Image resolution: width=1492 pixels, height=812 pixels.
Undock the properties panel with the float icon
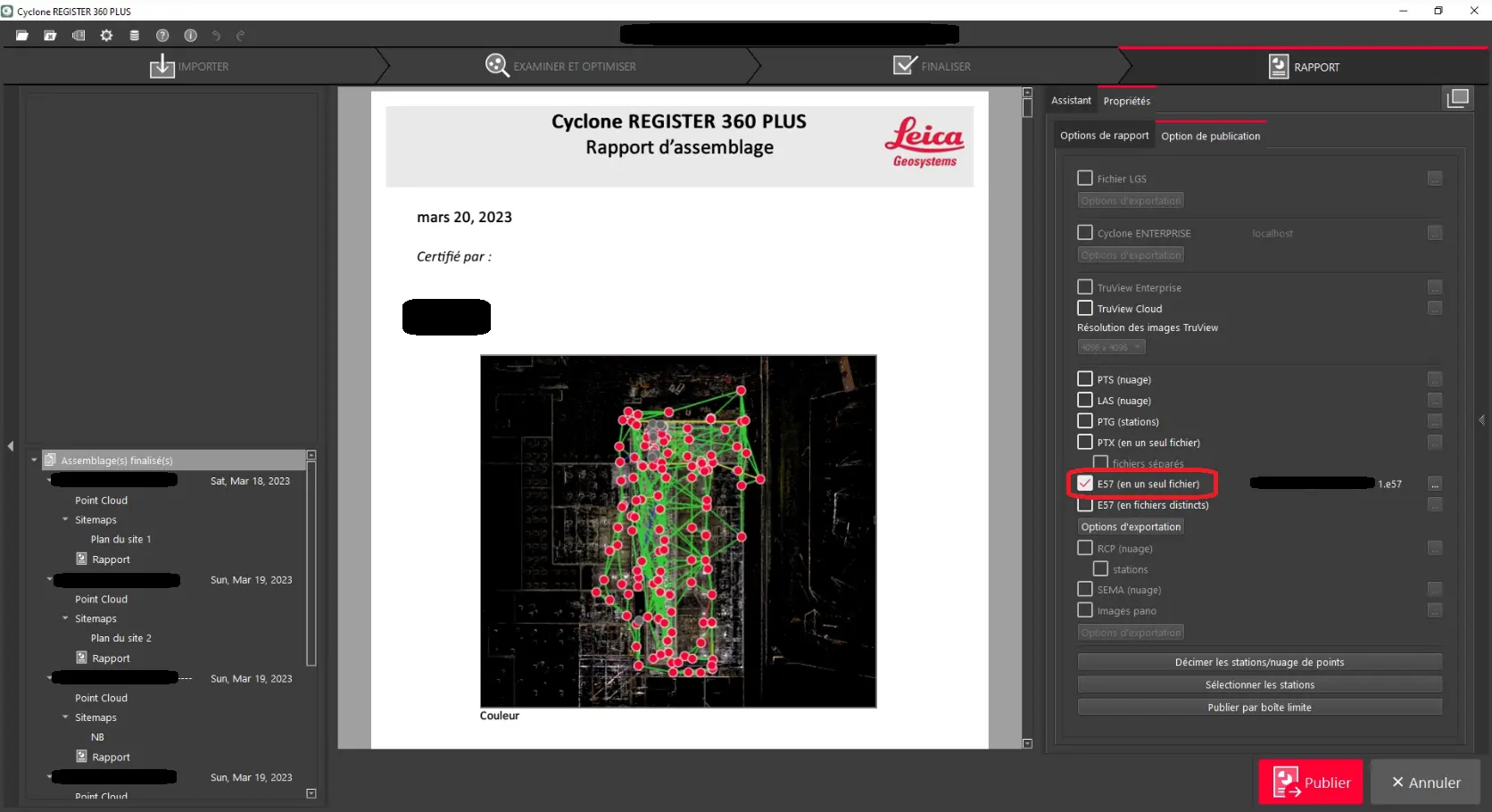coord(1457,98)
